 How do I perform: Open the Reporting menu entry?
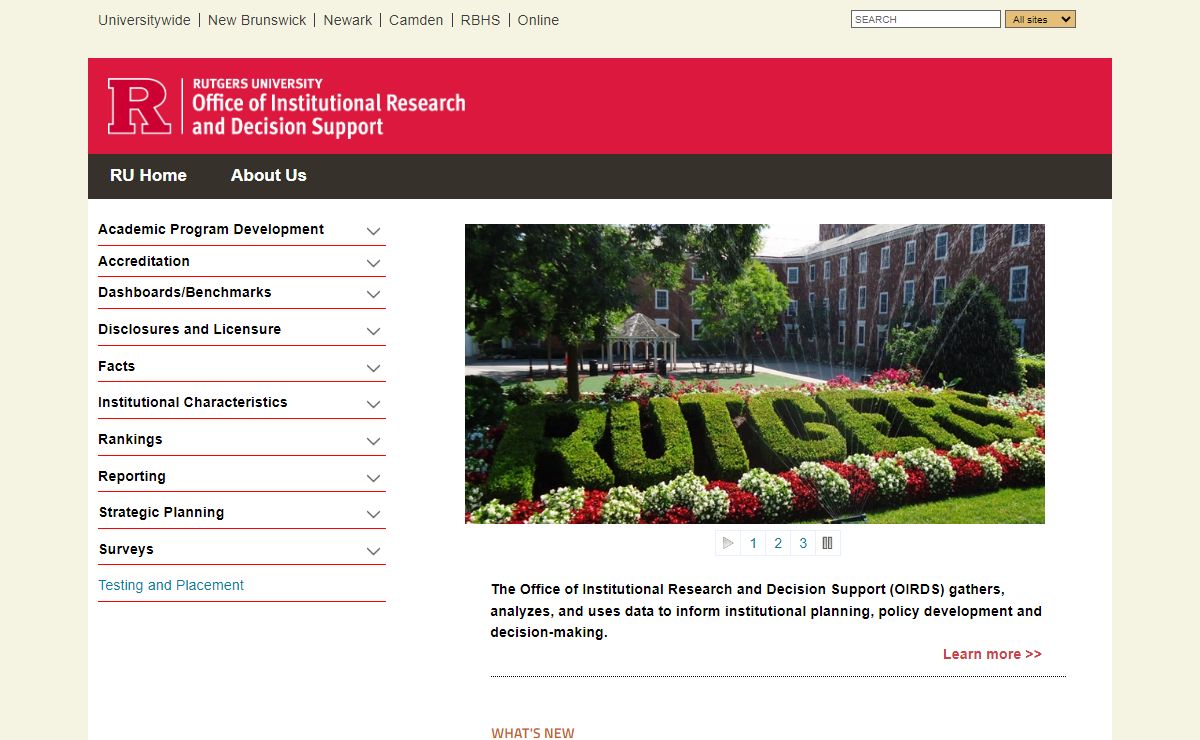[x=132, y=476]
